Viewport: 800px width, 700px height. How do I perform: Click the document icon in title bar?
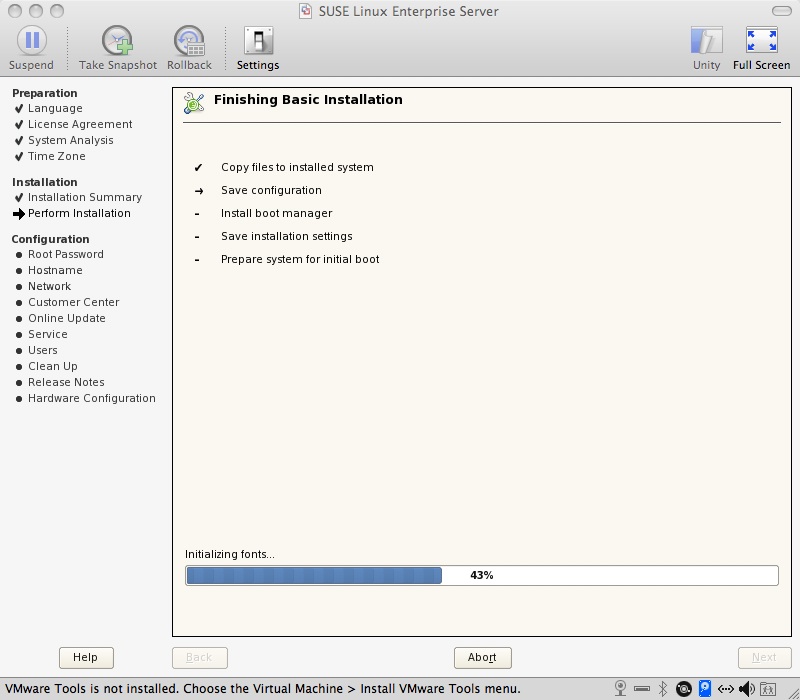tap(305, 11)
